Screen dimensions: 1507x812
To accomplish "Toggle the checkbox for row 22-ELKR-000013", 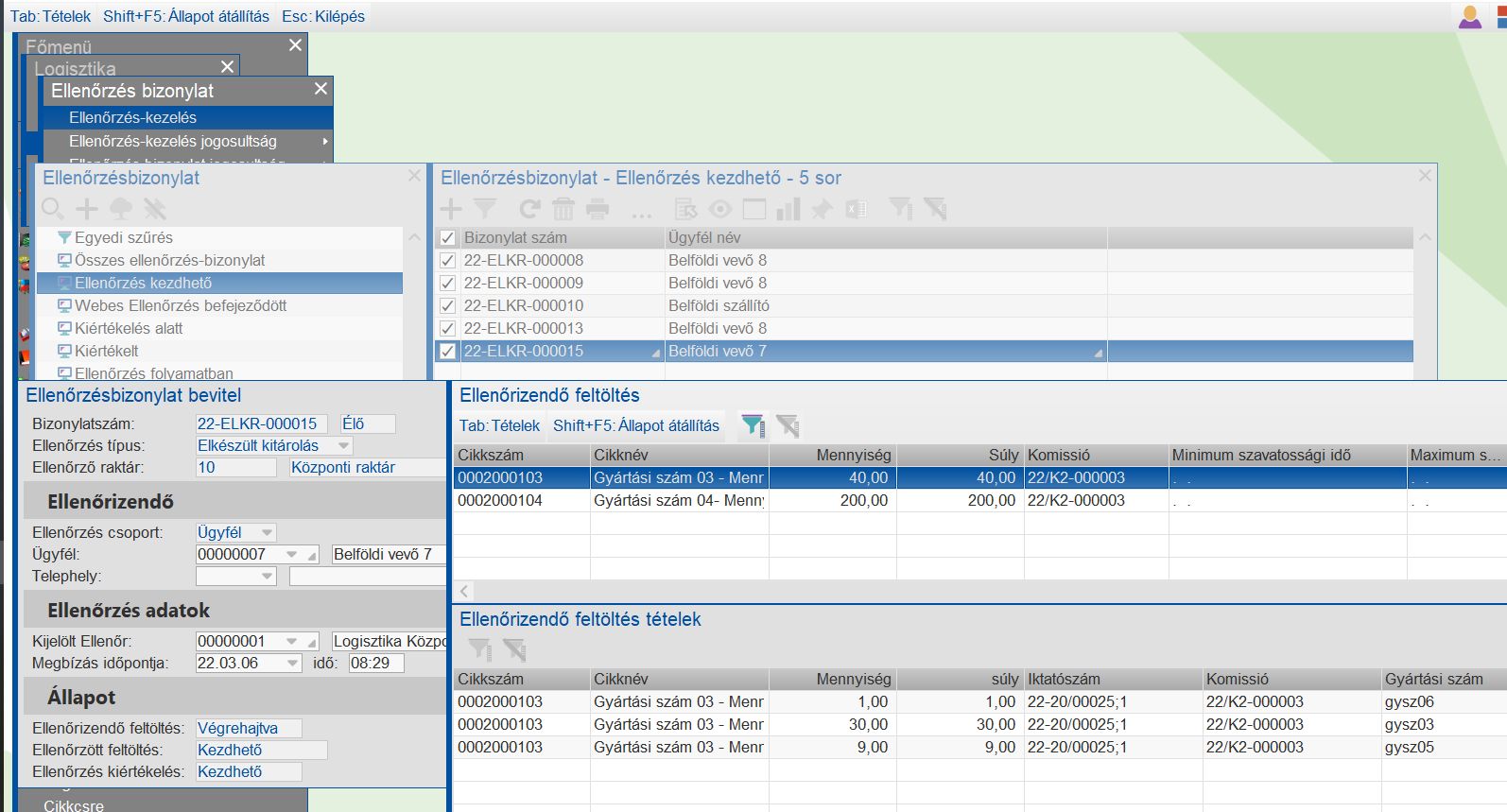I will click(x=448, y=329).
